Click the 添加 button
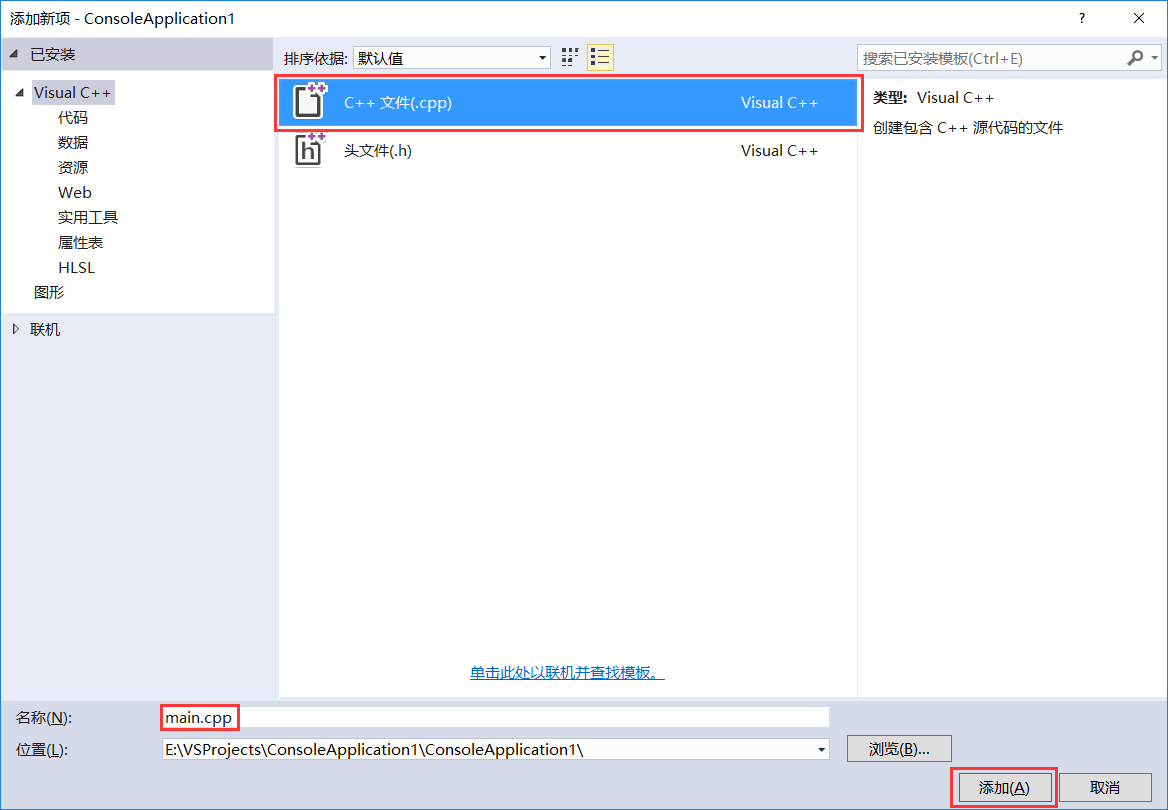This screenshot has height=810, width=1168. pyautogui.click(x=1003, y=787)
